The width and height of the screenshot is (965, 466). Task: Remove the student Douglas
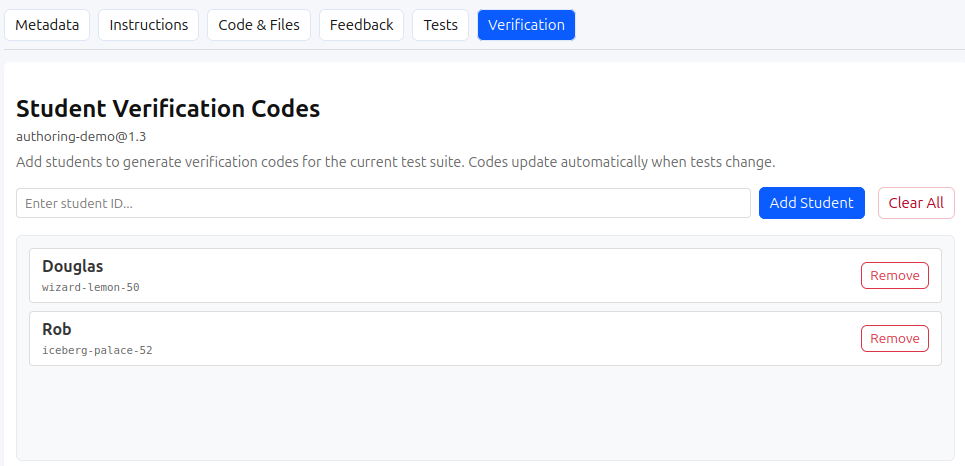point(895,275)
